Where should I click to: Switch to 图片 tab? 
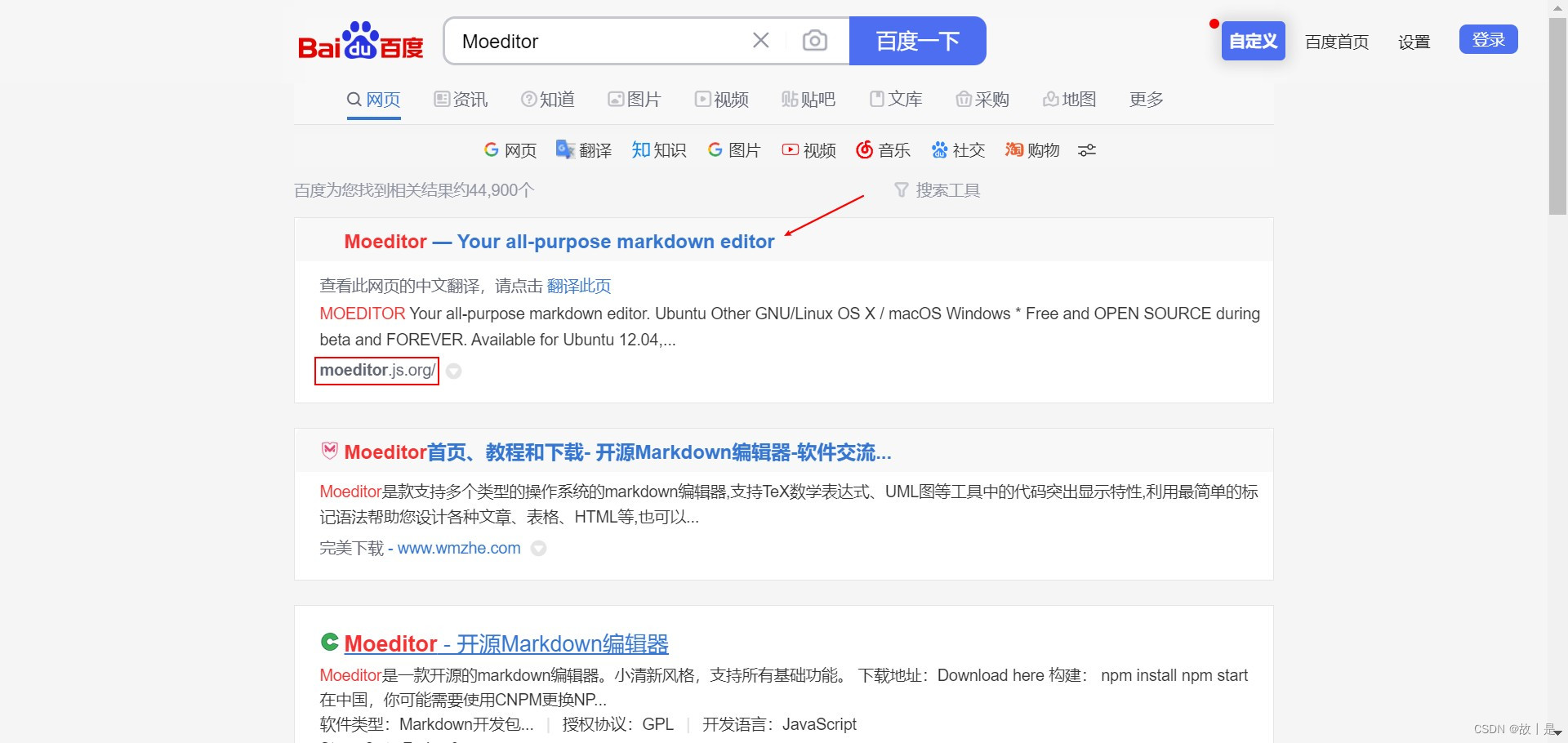[635, 100]
